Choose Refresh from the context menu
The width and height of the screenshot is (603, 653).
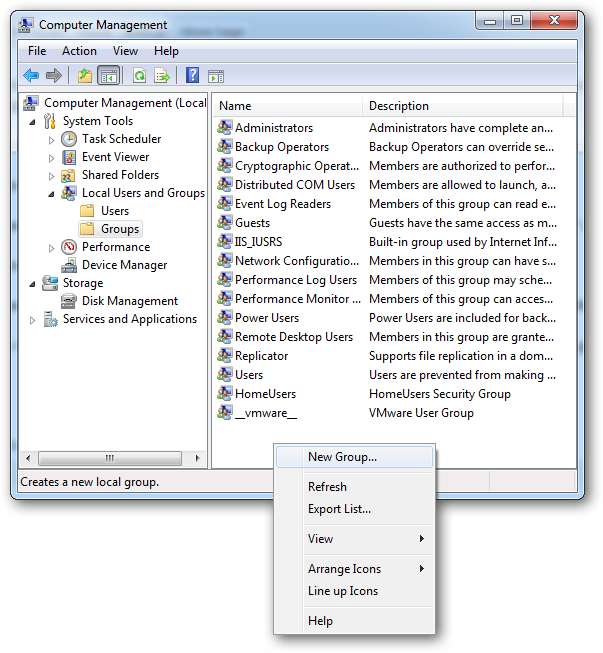(x=354, y=487)
